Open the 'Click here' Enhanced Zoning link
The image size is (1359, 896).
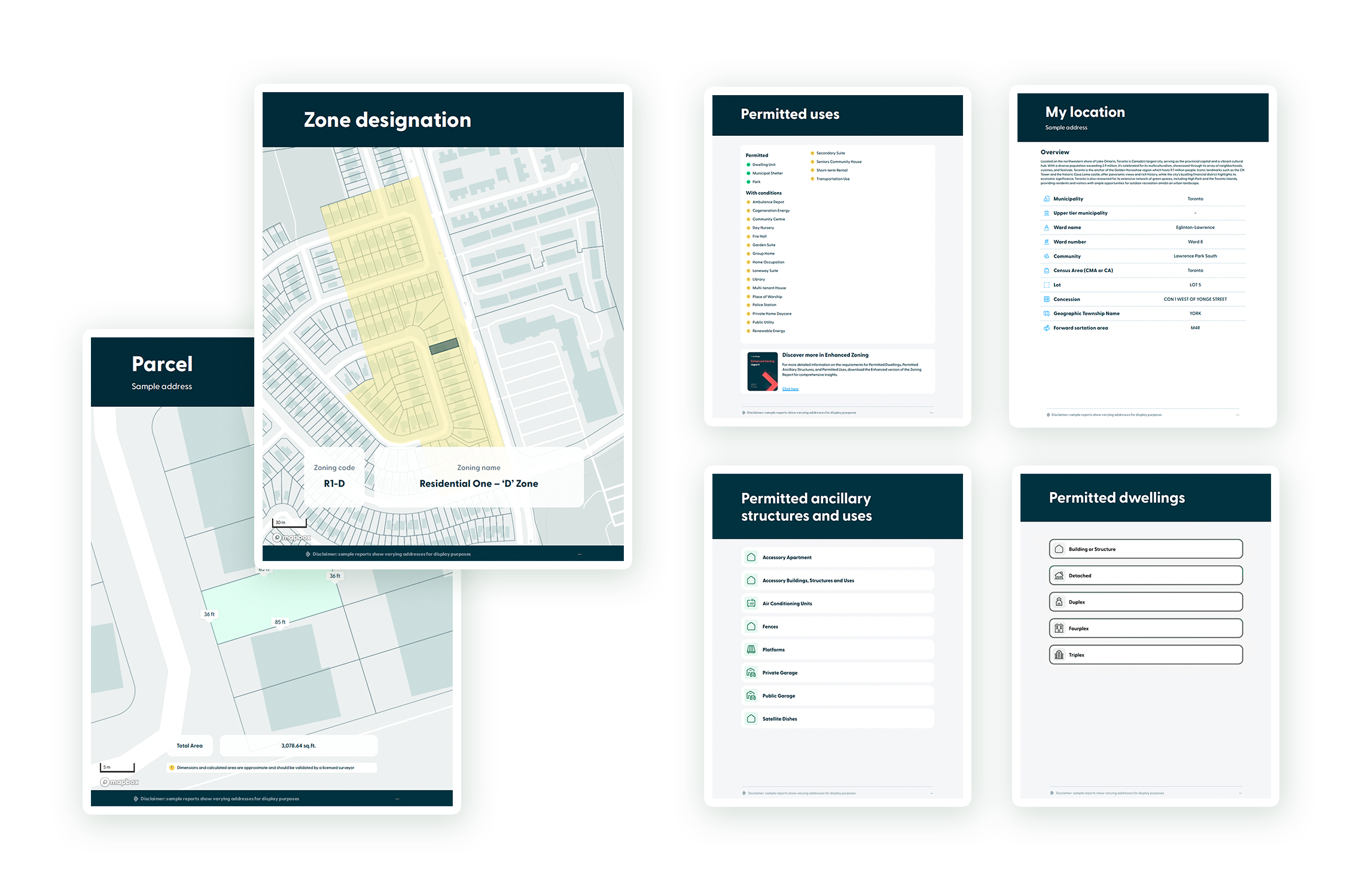790,389
